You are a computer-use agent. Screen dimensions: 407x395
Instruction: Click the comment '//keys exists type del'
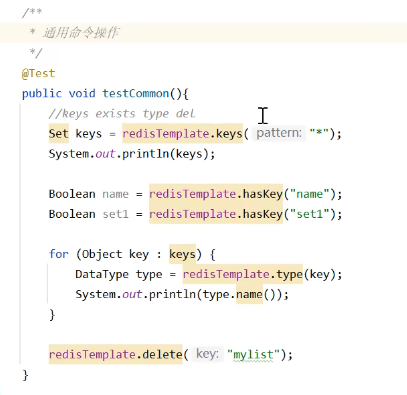click(122, 114)
